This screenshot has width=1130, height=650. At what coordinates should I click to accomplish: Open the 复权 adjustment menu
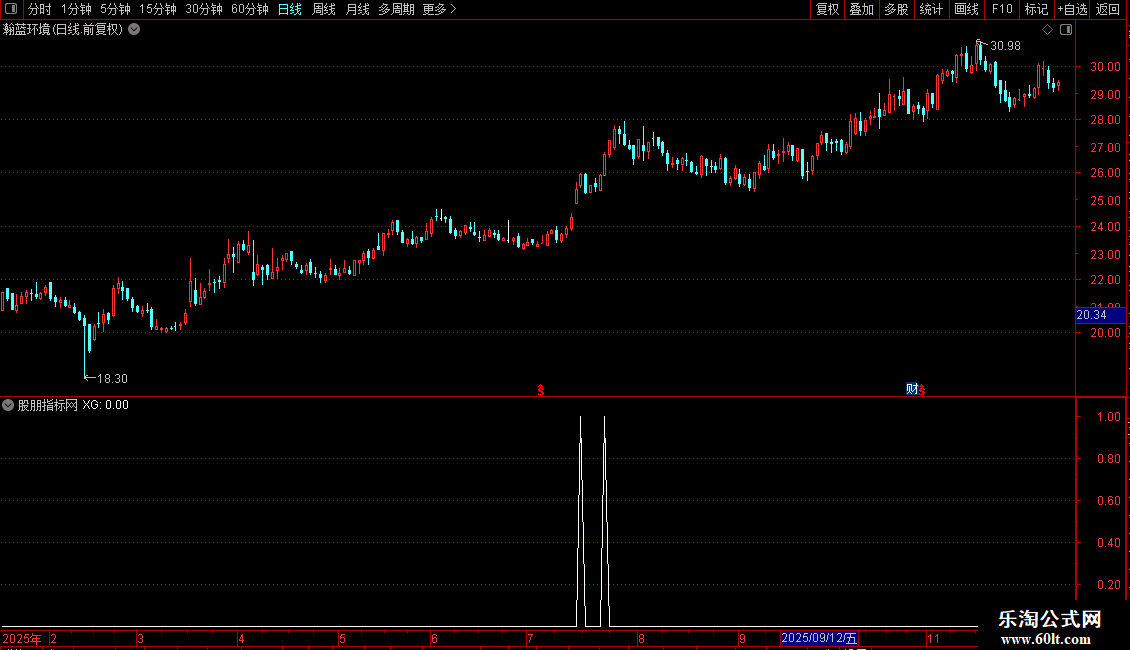tap(827, 9)
